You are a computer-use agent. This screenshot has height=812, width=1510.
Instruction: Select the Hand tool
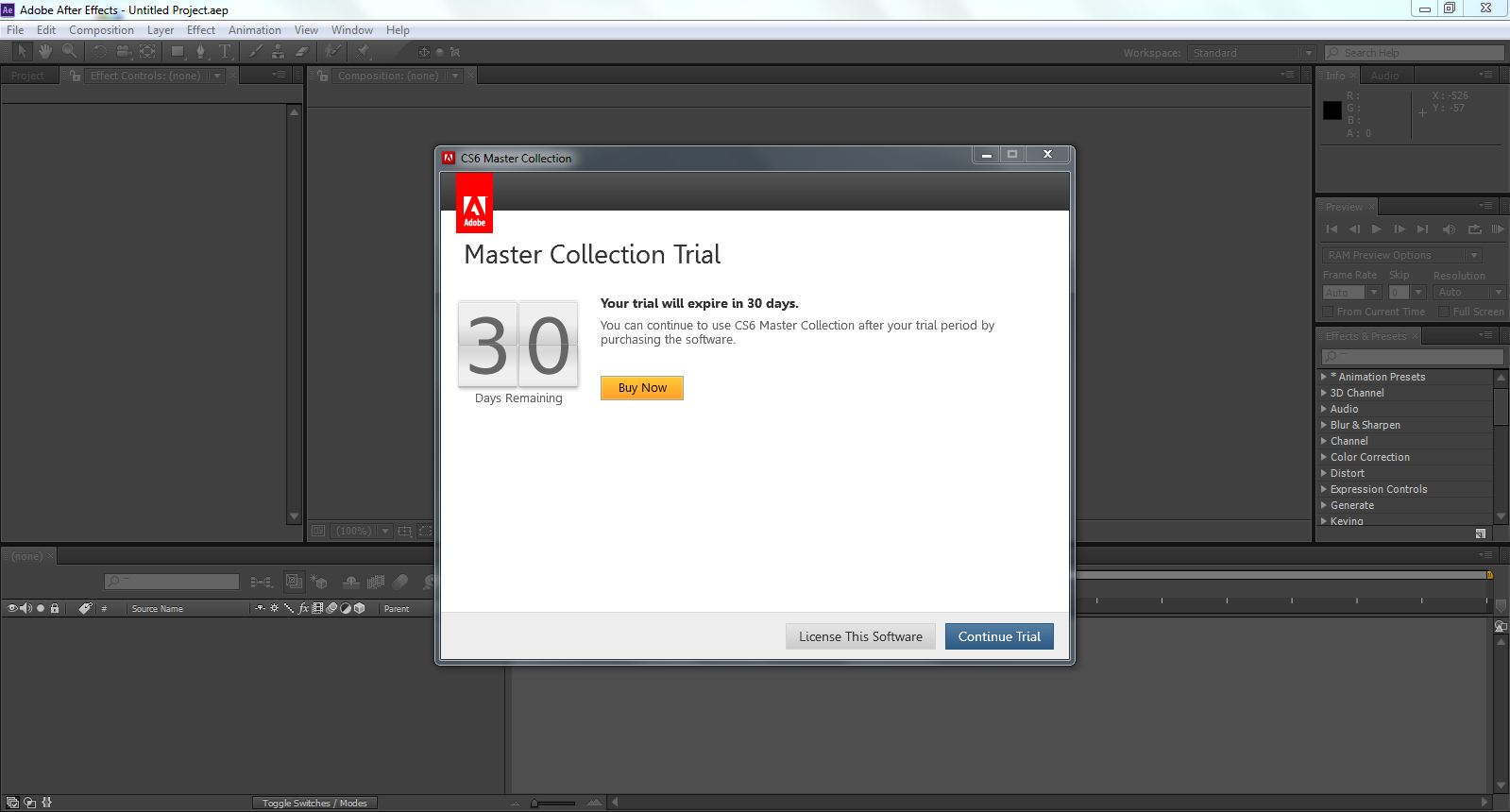[x=44, y=52]
